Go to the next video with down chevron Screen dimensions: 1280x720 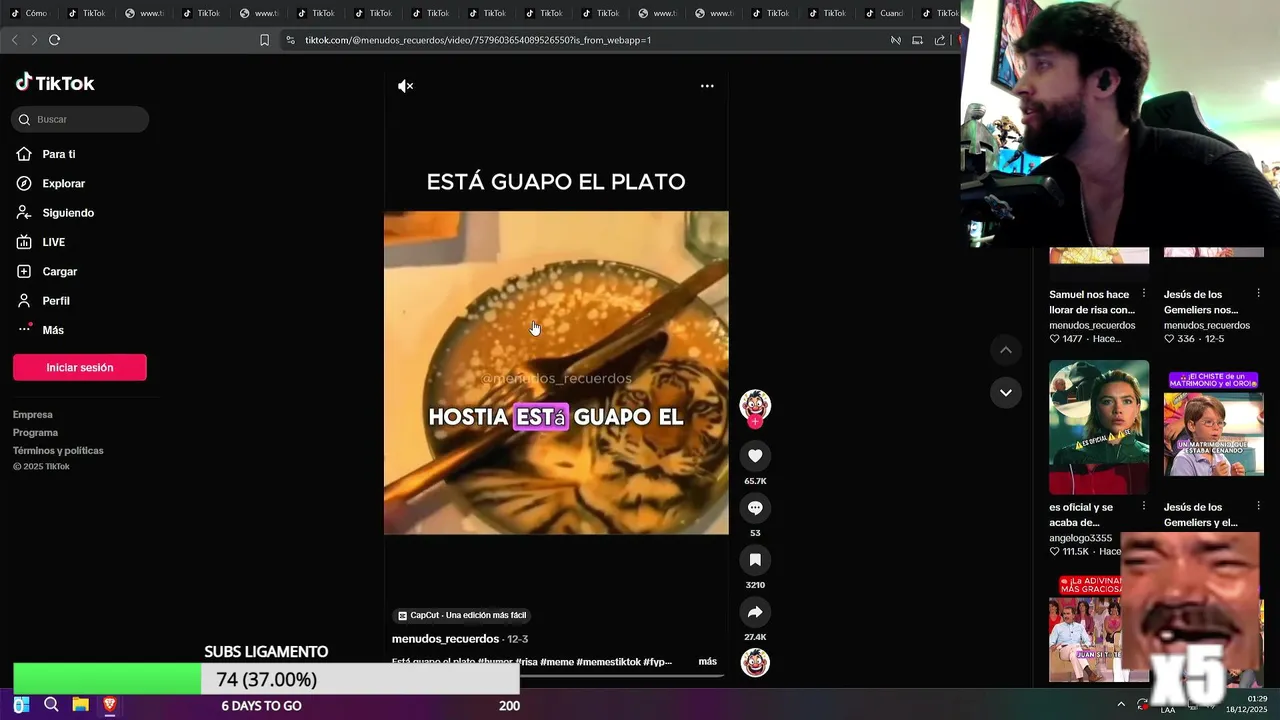pyautogui.click(x=1006, y=392)
